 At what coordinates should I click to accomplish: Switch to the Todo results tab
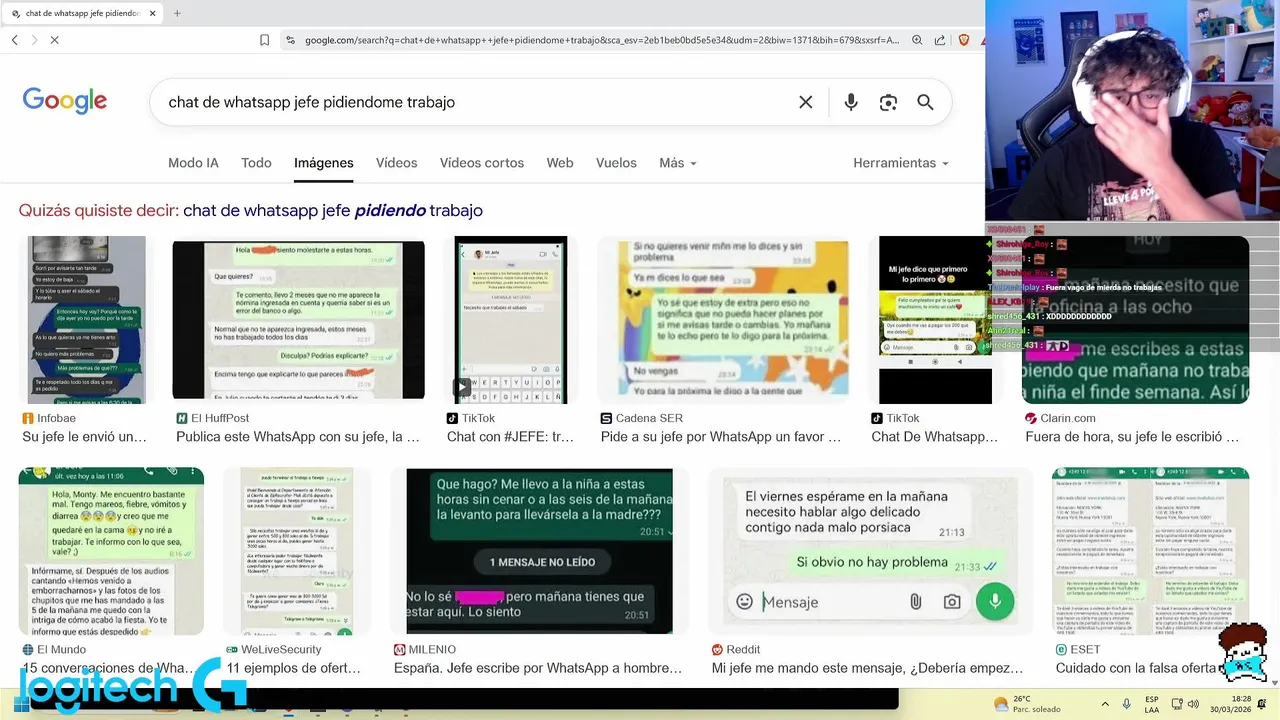point(256,163)
